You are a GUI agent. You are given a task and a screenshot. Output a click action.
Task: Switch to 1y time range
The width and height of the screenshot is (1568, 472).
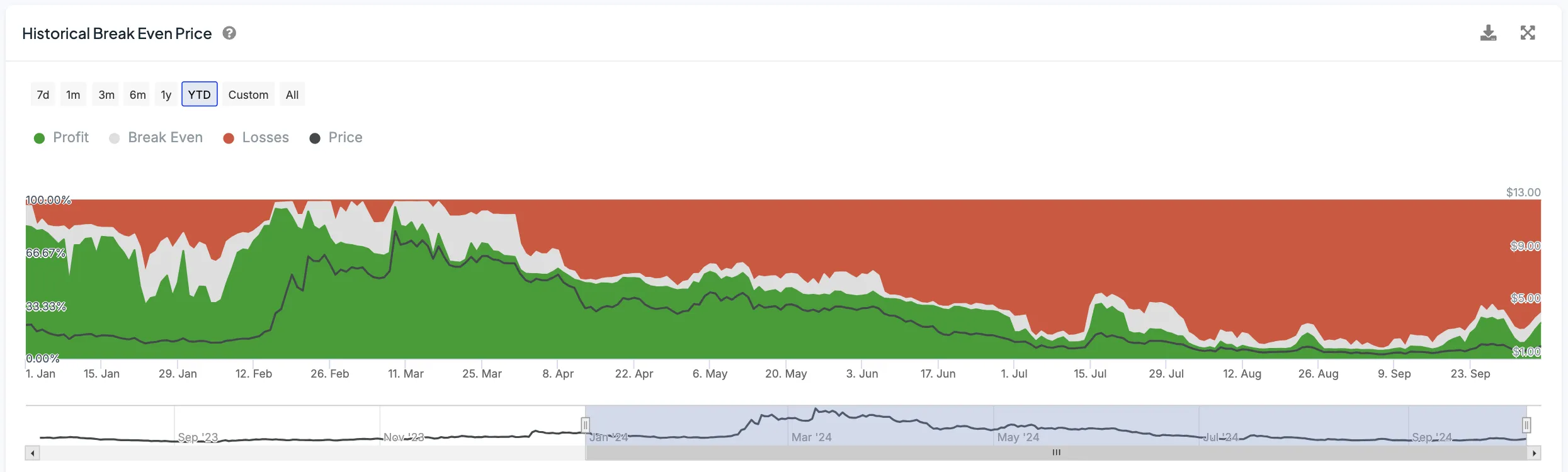[x=166, y=94]
